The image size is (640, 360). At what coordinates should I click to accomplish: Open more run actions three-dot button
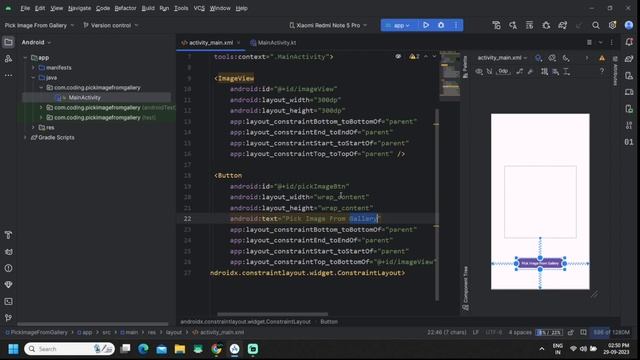click(x=456, y=25)
